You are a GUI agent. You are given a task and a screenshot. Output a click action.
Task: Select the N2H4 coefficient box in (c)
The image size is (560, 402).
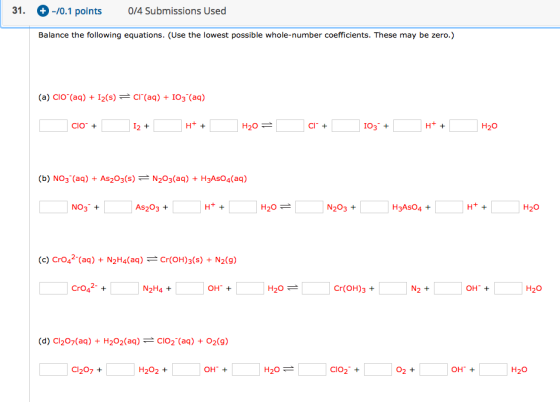click(x=124, y=288)
